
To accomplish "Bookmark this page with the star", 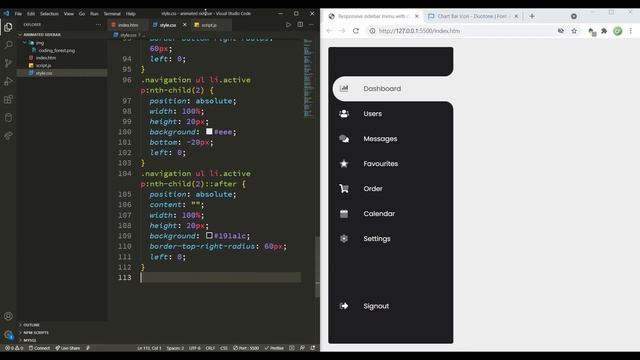I will coord(574,31).
